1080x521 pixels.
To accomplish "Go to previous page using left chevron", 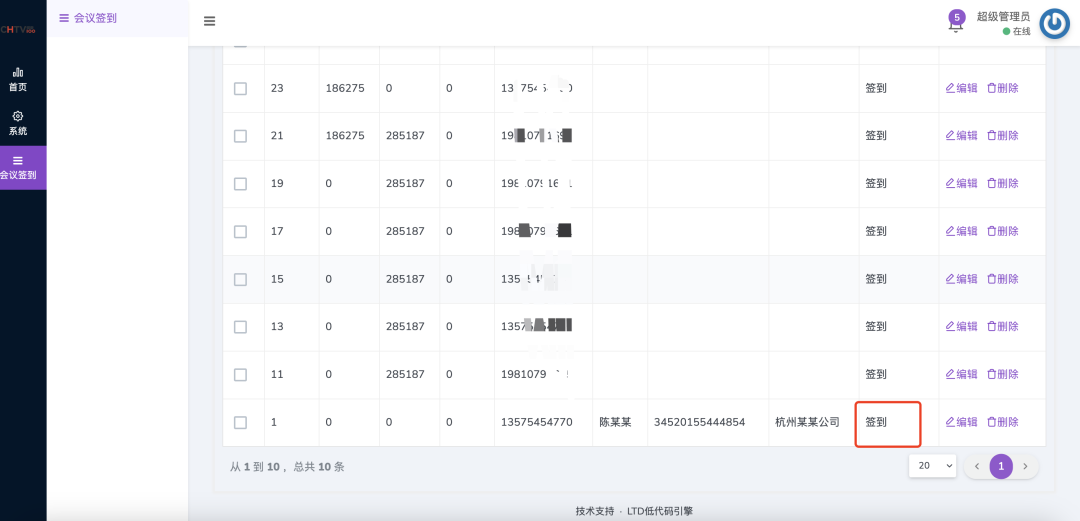I will coord(977,466).
